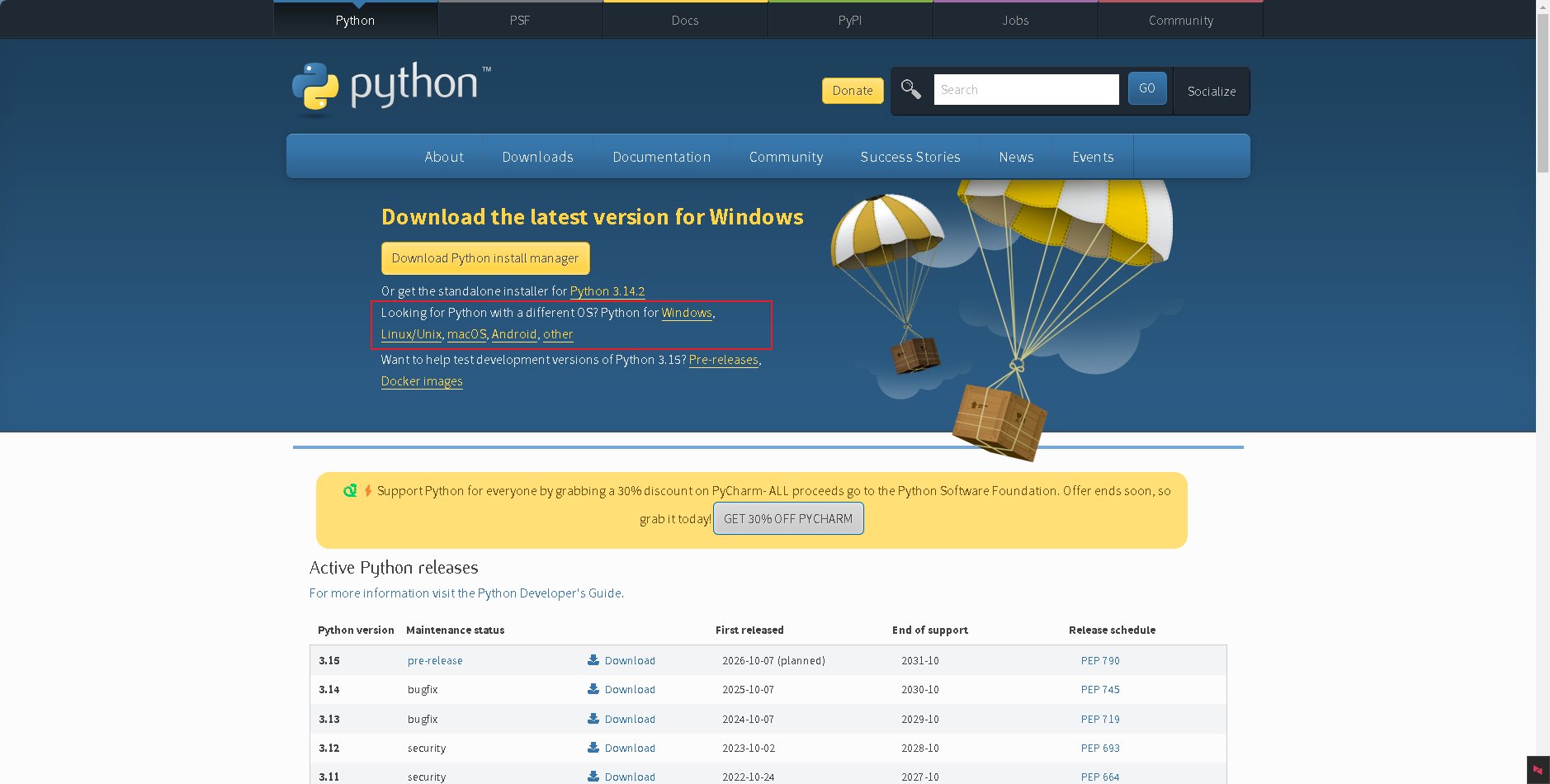Viewport: 1550px width, 784px height.
Task: Click the download icon for Python 3.14
Action: pyautogui.click(x=593, y=689)
